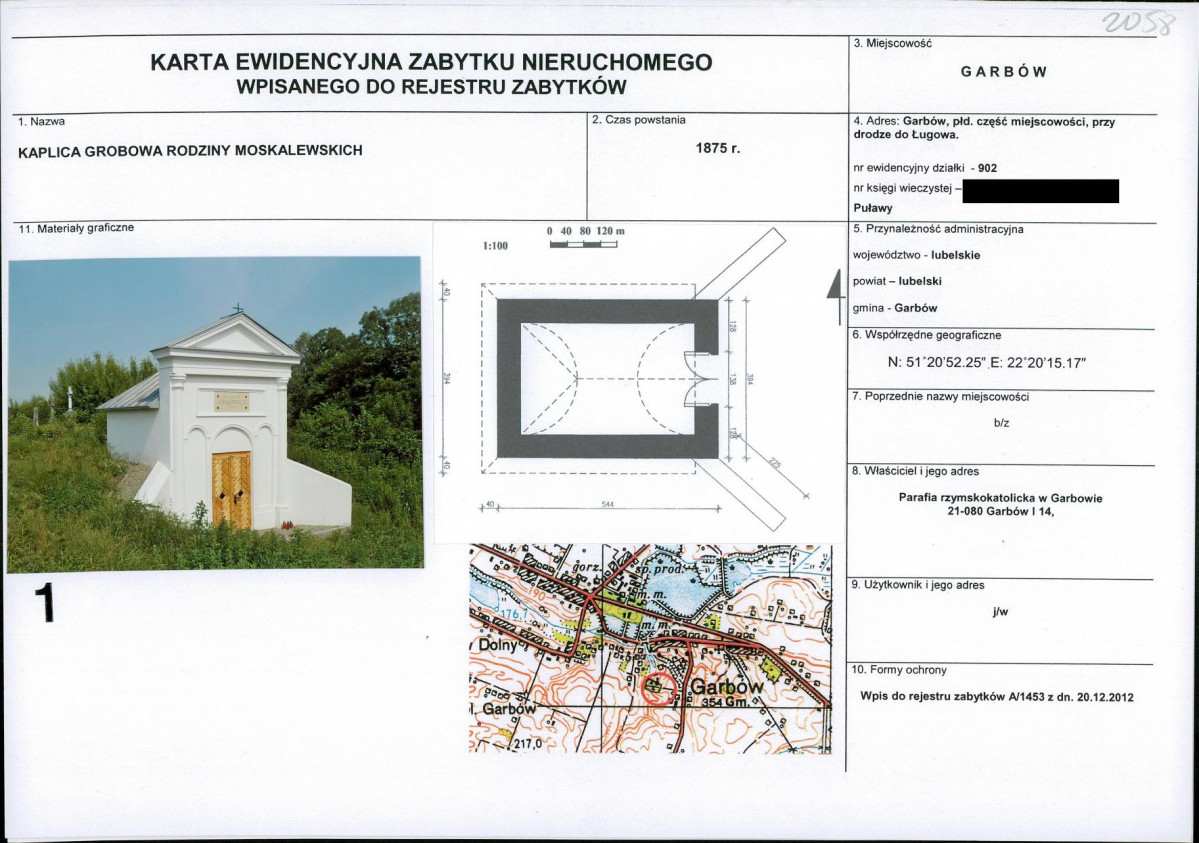
Task: Click the name KAPLICA GROBOWA RODZINY MOSKALEWSKICH
Action: pos(191,151)
